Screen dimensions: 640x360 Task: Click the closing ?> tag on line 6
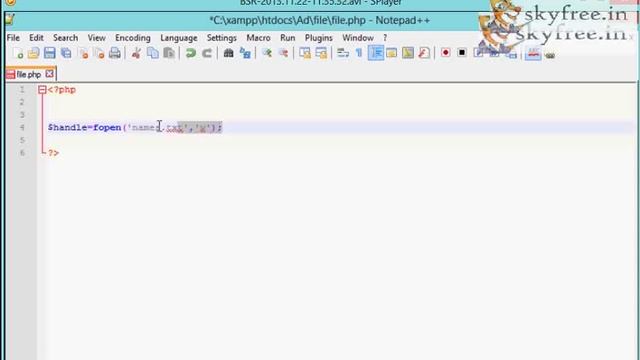[53, 153]
